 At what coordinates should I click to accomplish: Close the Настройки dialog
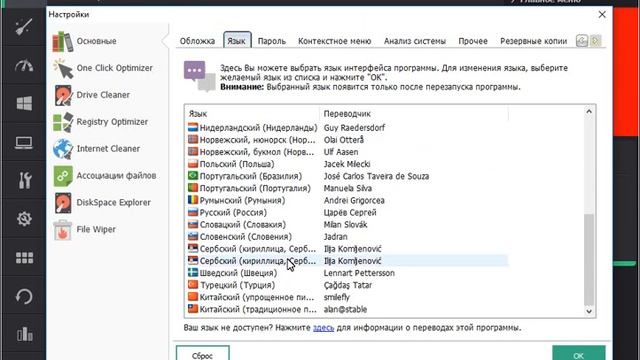click(x=602, y=14)
